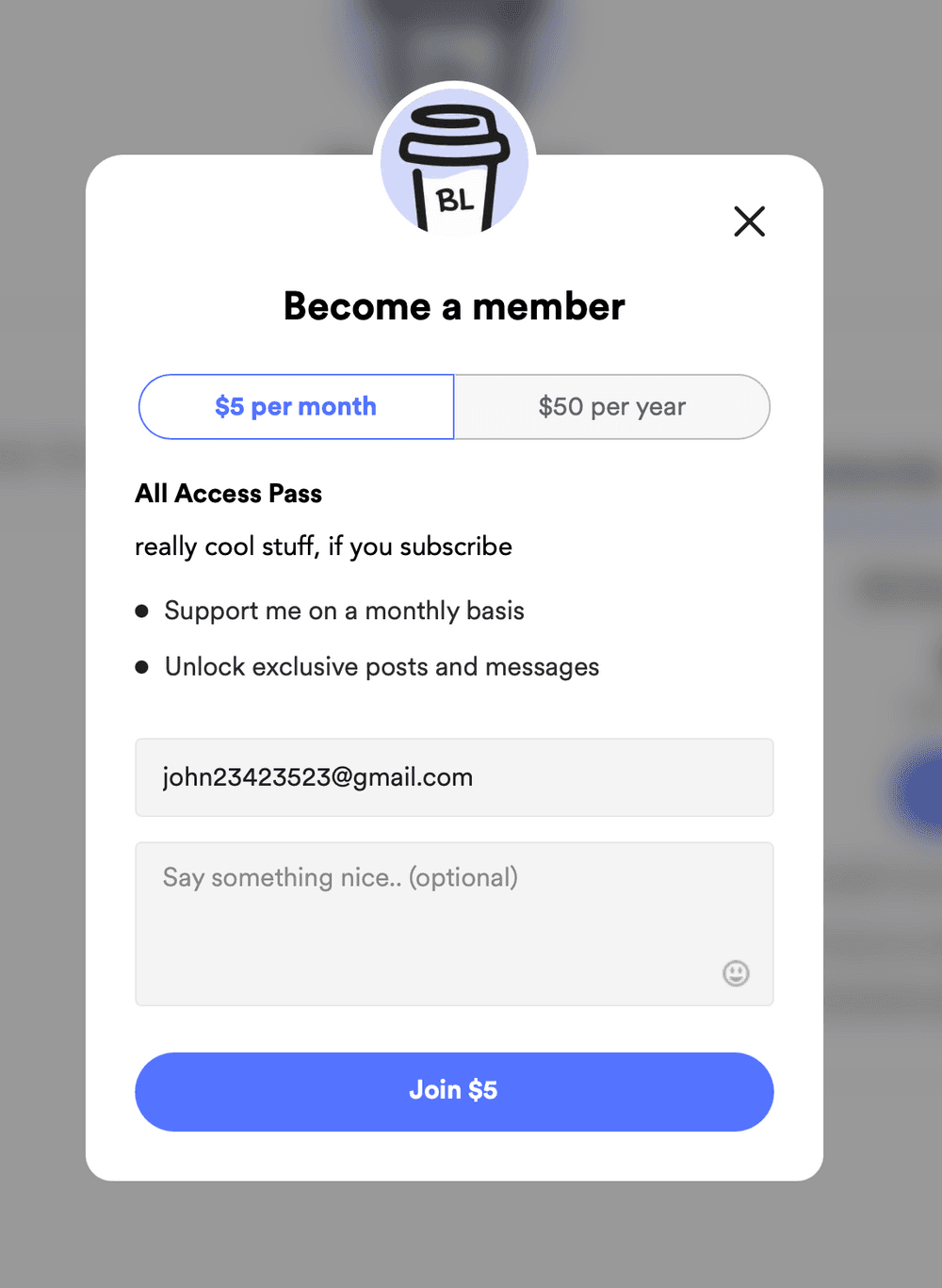Click the Become a member heading
Image resolution: width=942 pixels, height=1288 pixels.
tap(454, 306)
